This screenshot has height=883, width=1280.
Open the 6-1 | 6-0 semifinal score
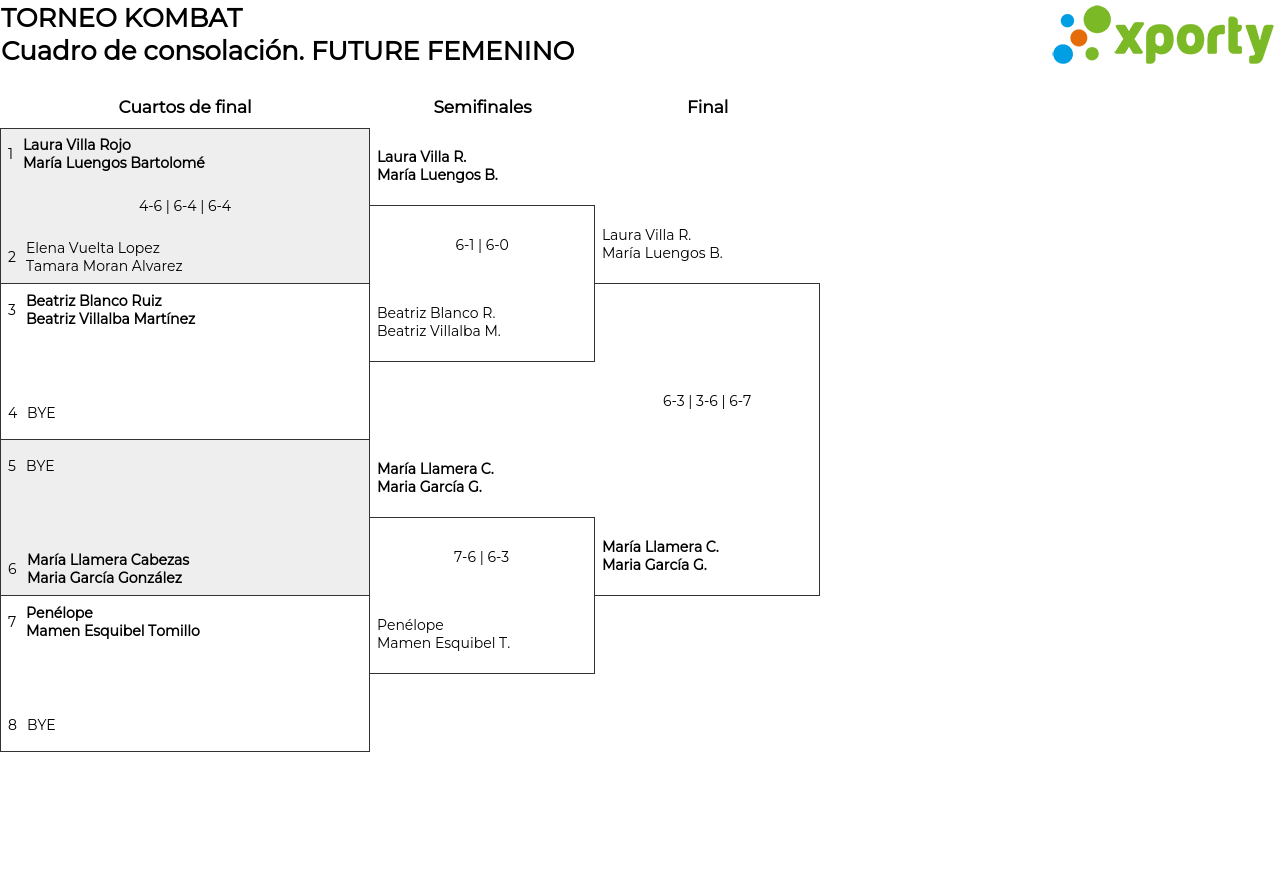482,245
